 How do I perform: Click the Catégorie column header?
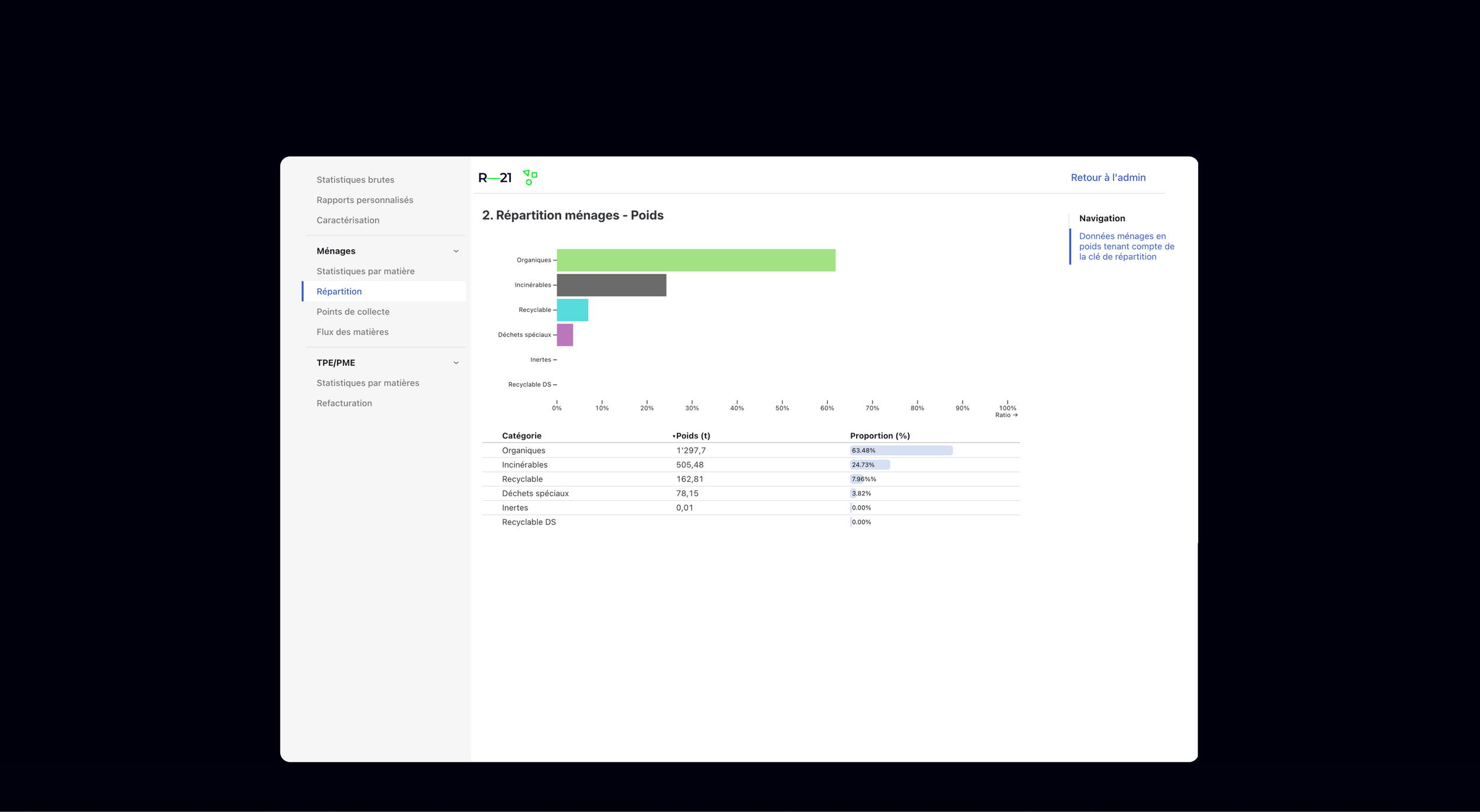click(521, 436)
